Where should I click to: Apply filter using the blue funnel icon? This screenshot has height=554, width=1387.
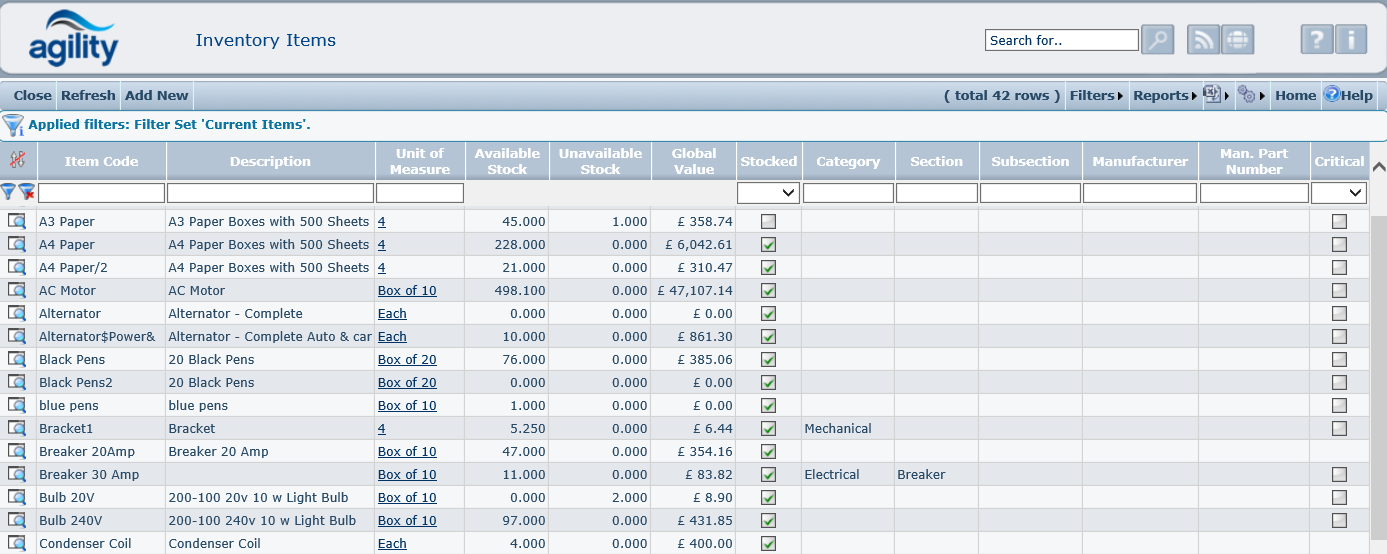point(9,192)
